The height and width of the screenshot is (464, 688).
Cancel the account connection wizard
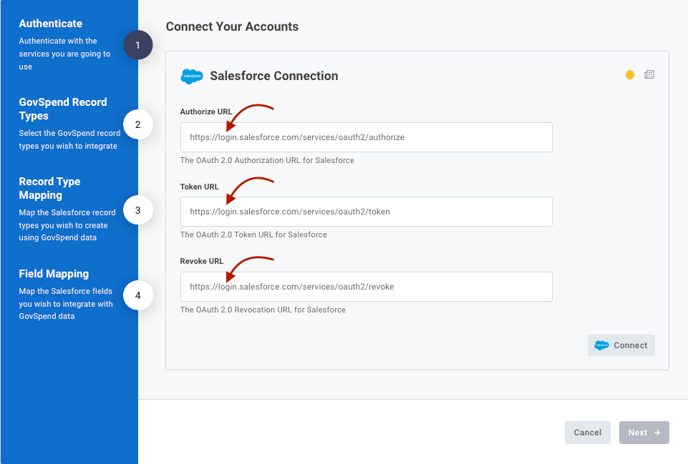588,432
